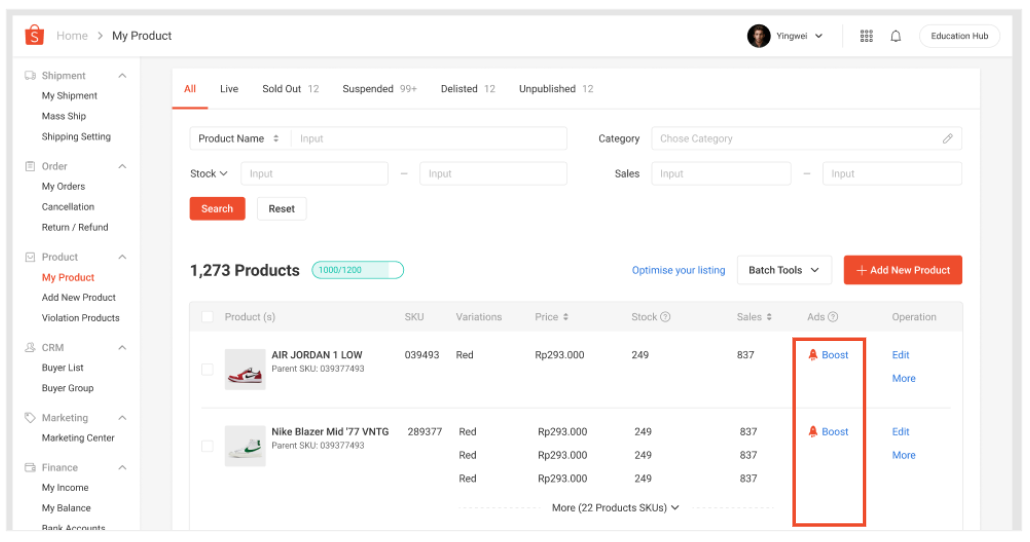
Task: Click the Shopee logo icon
Action: [34, 35]
